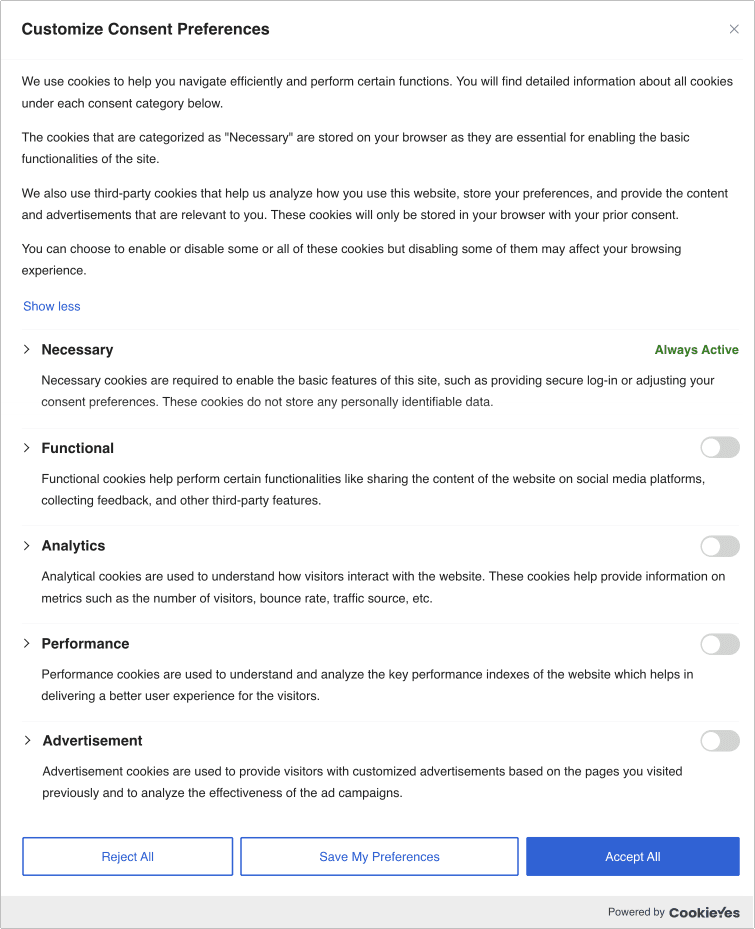Image resolution: width=755 pixels, height=929 pixels.
Task: Enable the Functional cookies toggle
Action: [720, 448]
